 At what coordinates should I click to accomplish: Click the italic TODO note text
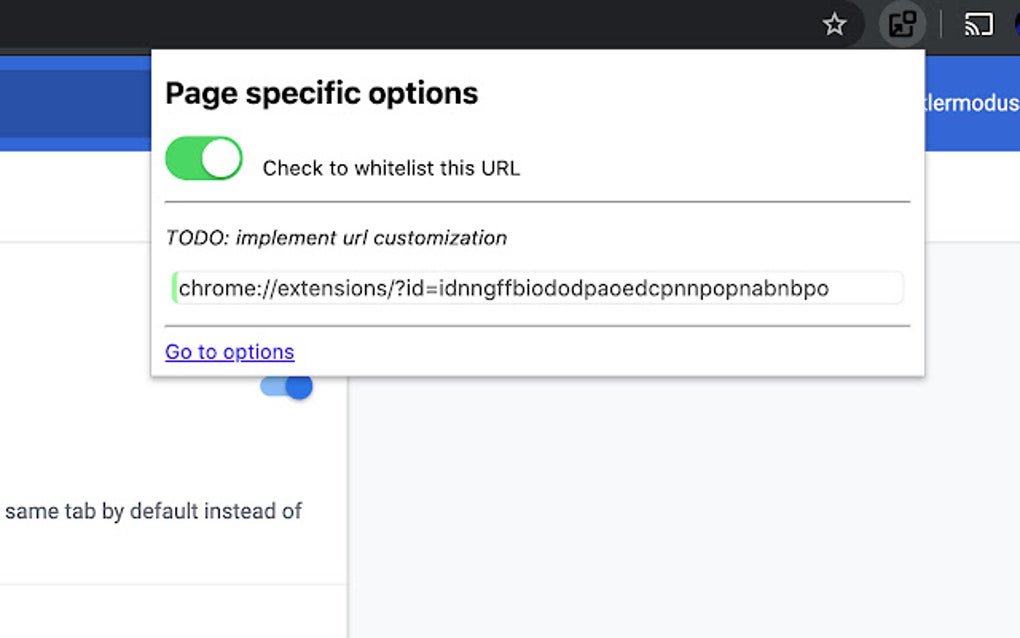(x=335, y=238)
